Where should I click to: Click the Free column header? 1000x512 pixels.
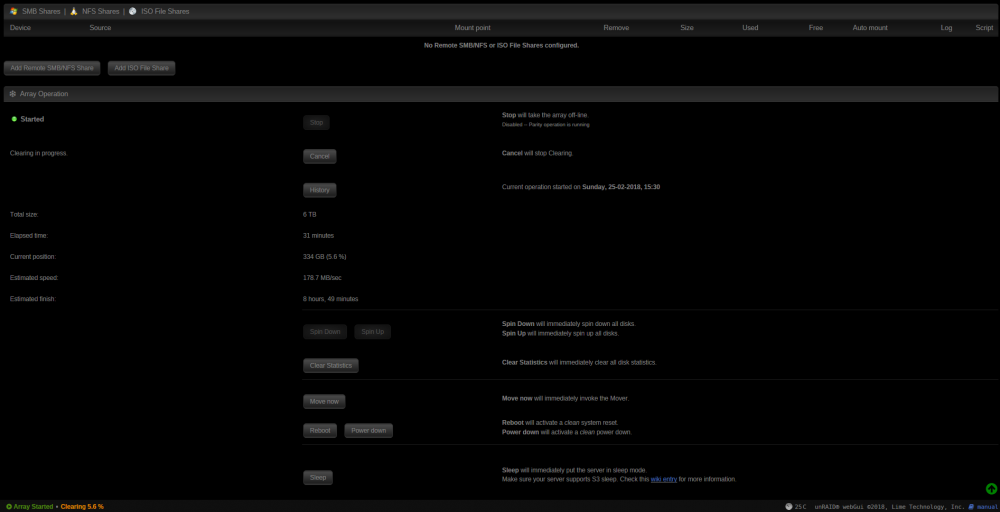point(816,28)
